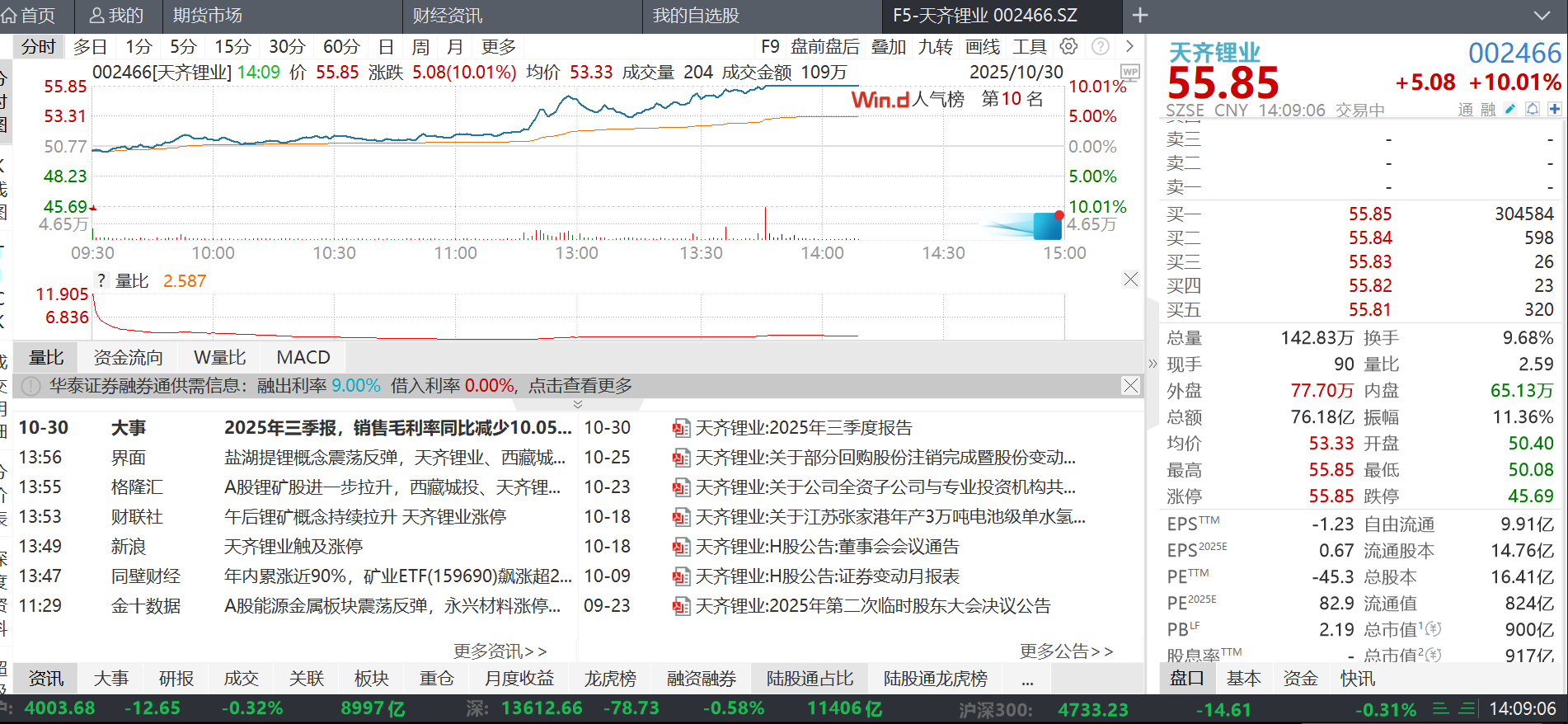Image resolution: width=1568 pixels, height=724 pixels.
Task: Open PDF icon for 2025年三季度报告
Action: pos(681,428)
